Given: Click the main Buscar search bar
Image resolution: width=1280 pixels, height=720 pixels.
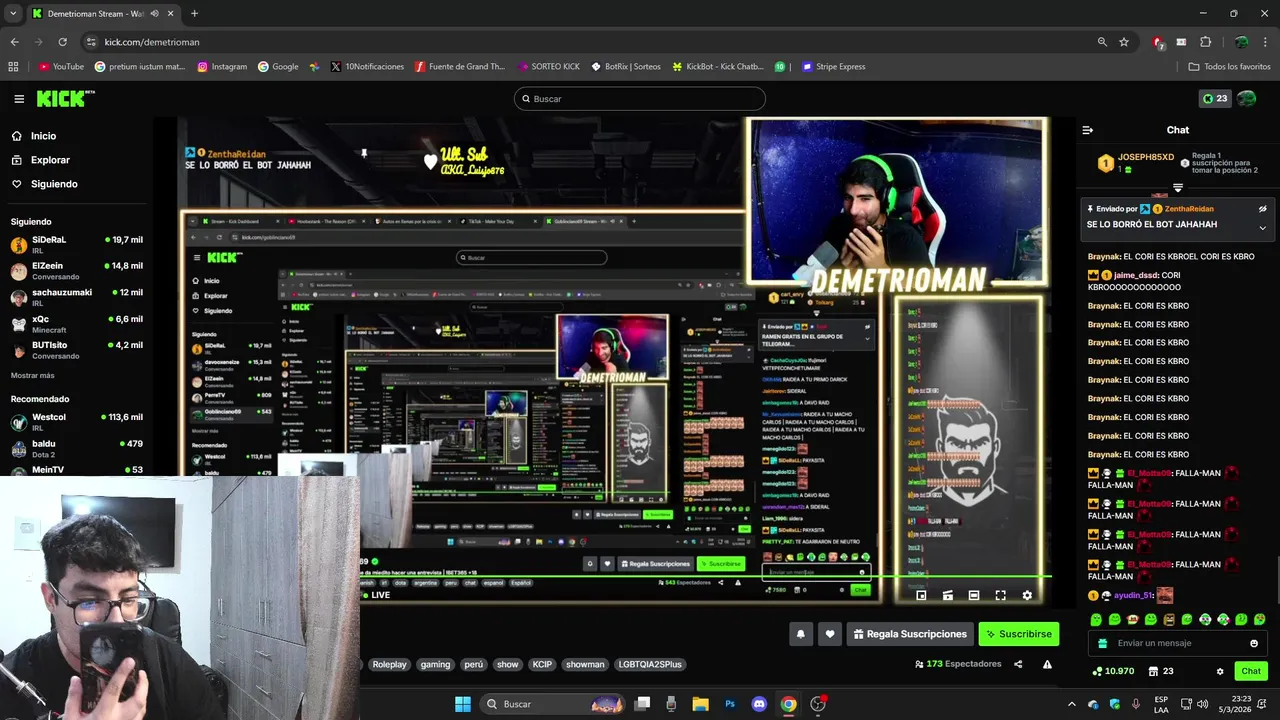Looking at the screenshot, I should 640,99.
